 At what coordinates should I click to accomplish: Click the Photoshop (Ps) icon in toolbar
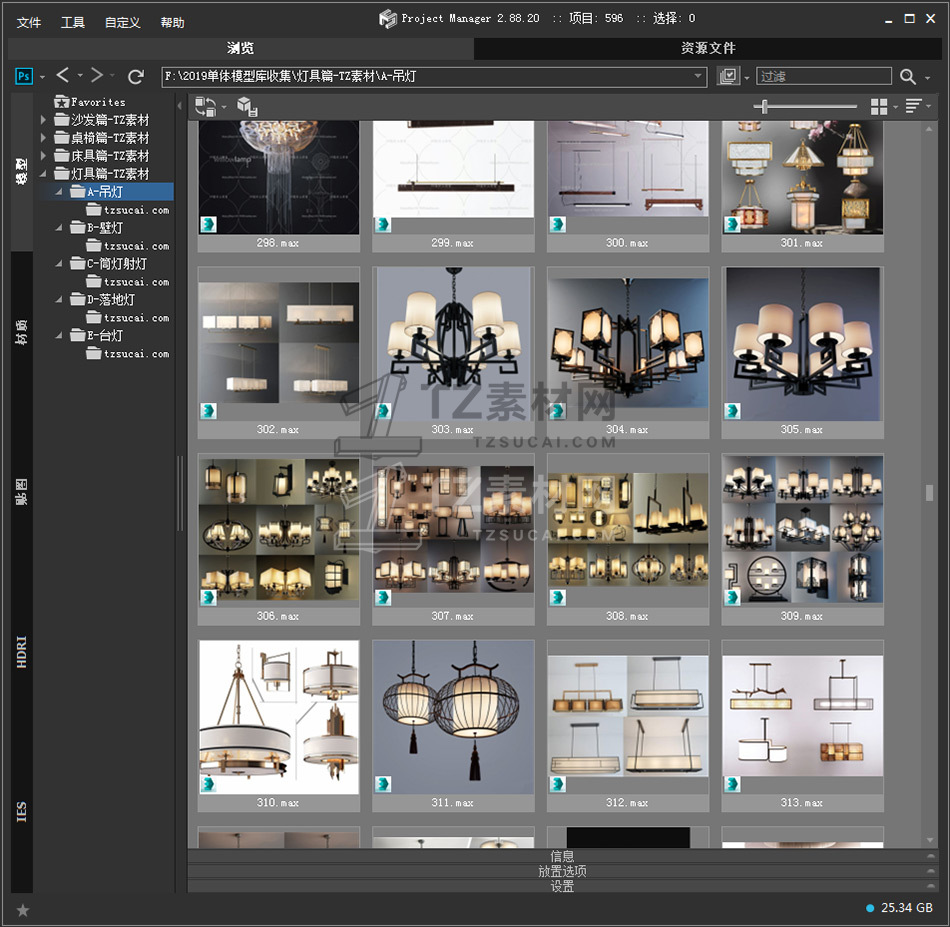click(25, 76)
